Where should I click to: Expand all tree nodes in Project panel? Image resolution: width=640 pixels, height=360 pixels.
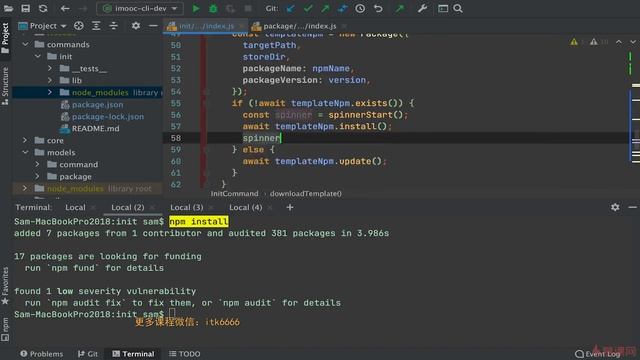pyautogui.click(x=96, y=26)
